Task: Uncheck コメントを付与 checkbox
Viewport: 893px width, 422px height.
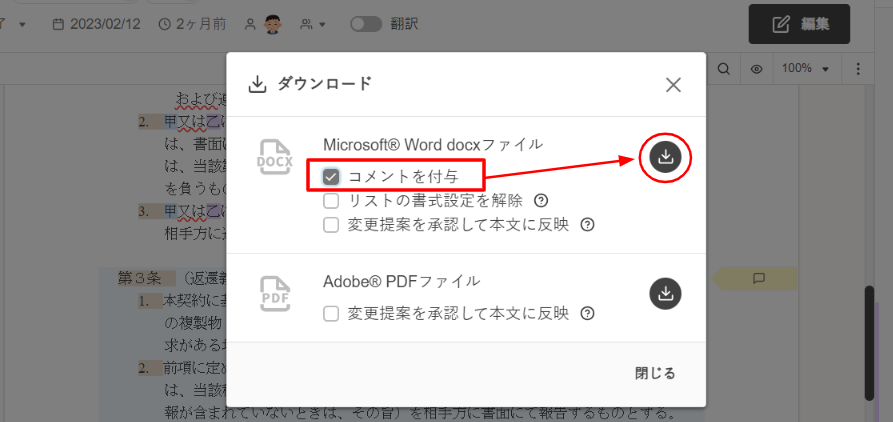Action: point(331,177)
